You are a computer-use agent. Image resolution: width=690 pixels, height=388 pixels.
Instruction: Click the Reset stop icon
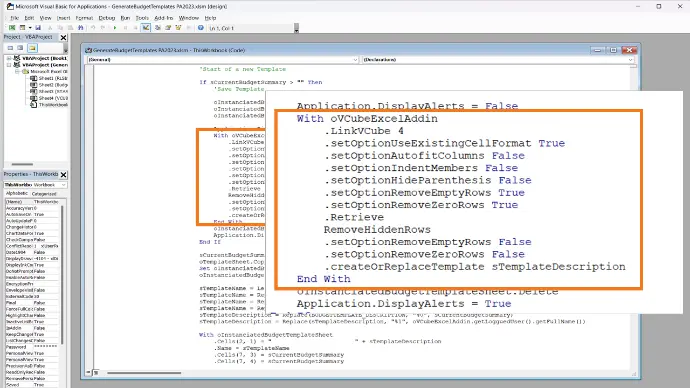pos(135,28)
